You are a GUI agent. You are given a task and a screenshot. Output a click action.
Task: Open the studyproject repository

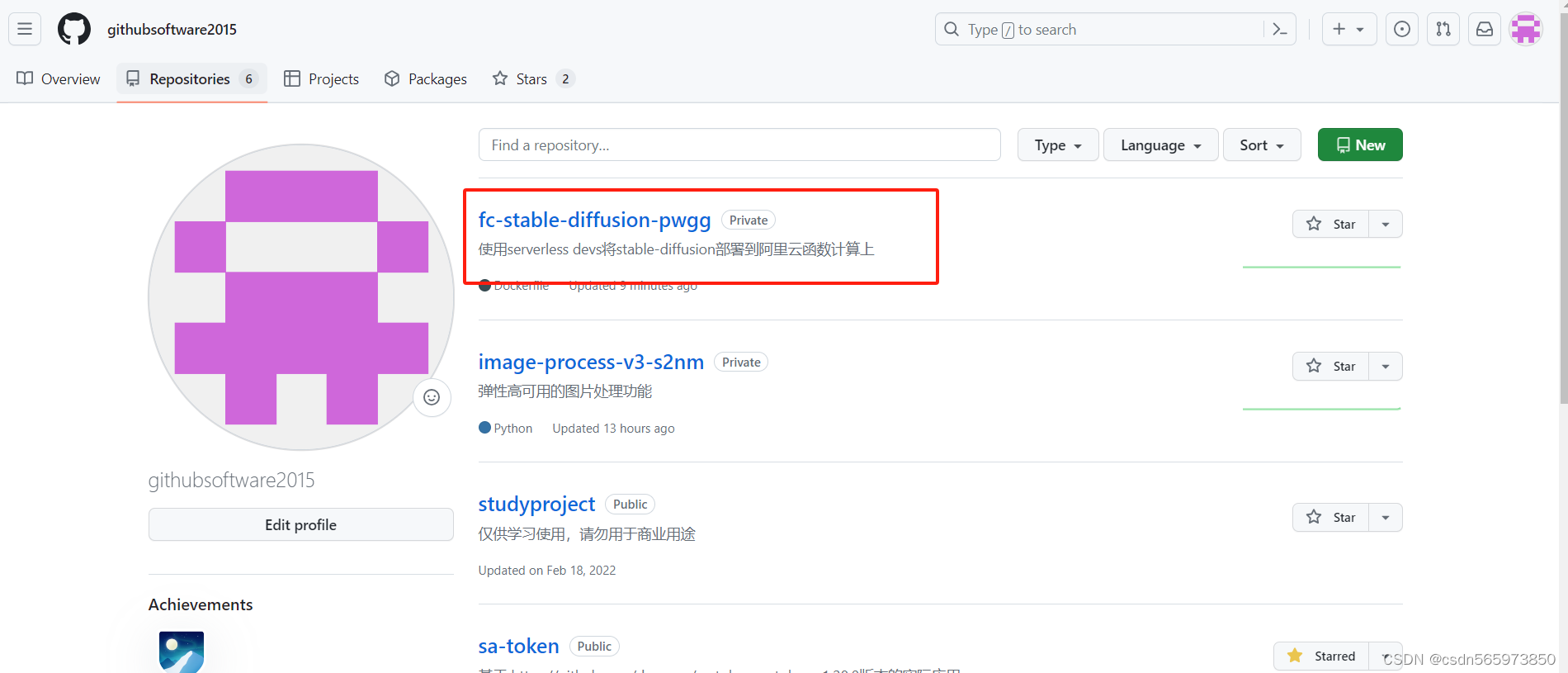(536, 504)
